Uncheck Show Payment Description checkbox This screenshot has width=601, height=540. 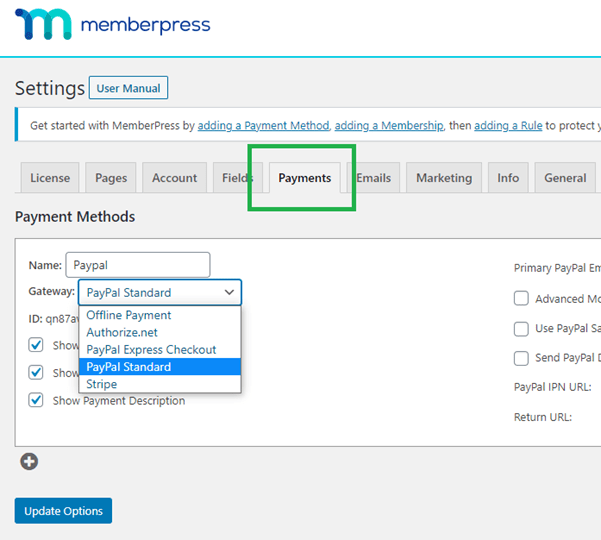(36, 400)
